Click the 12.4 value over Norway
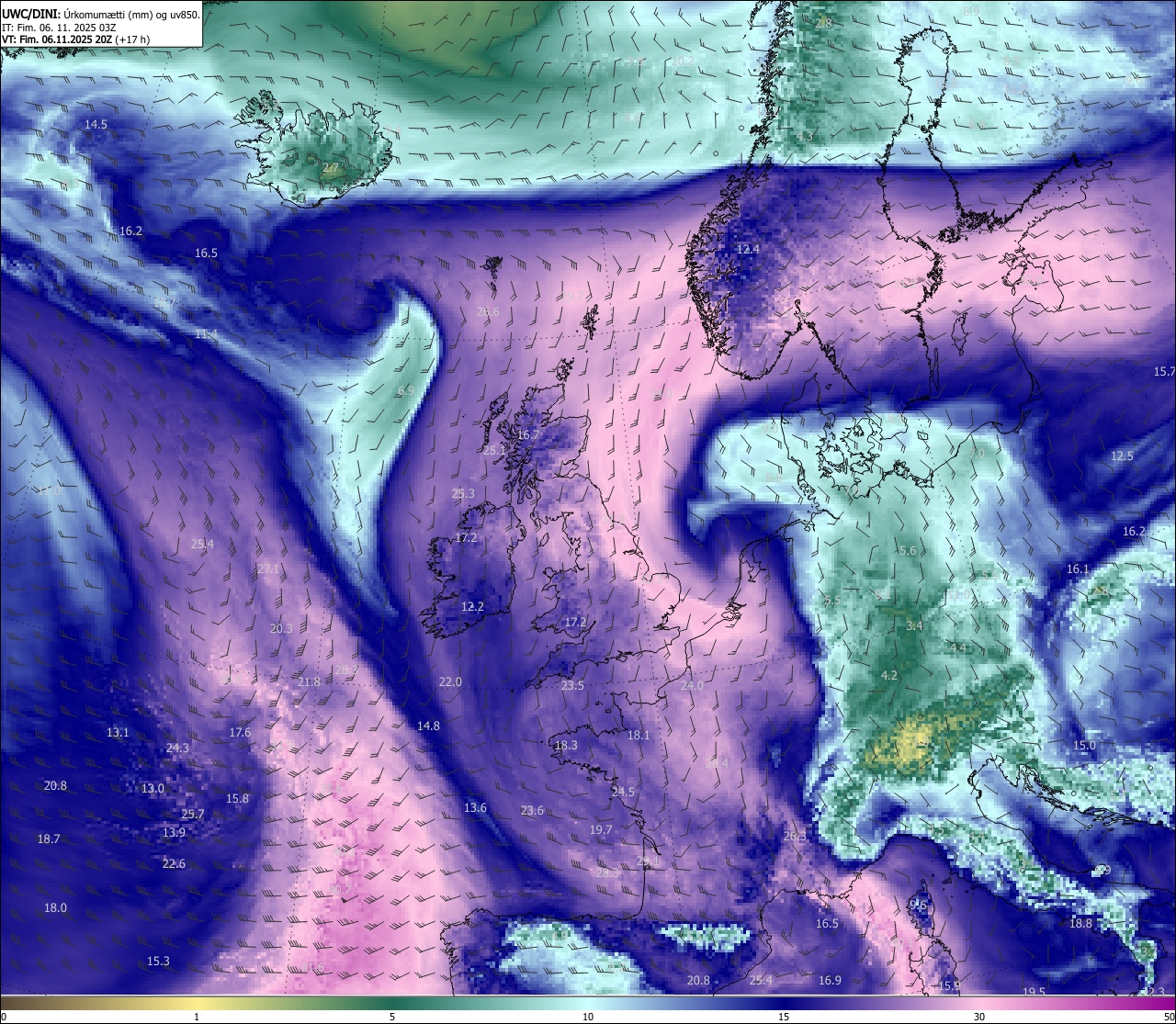 [748, 250]
